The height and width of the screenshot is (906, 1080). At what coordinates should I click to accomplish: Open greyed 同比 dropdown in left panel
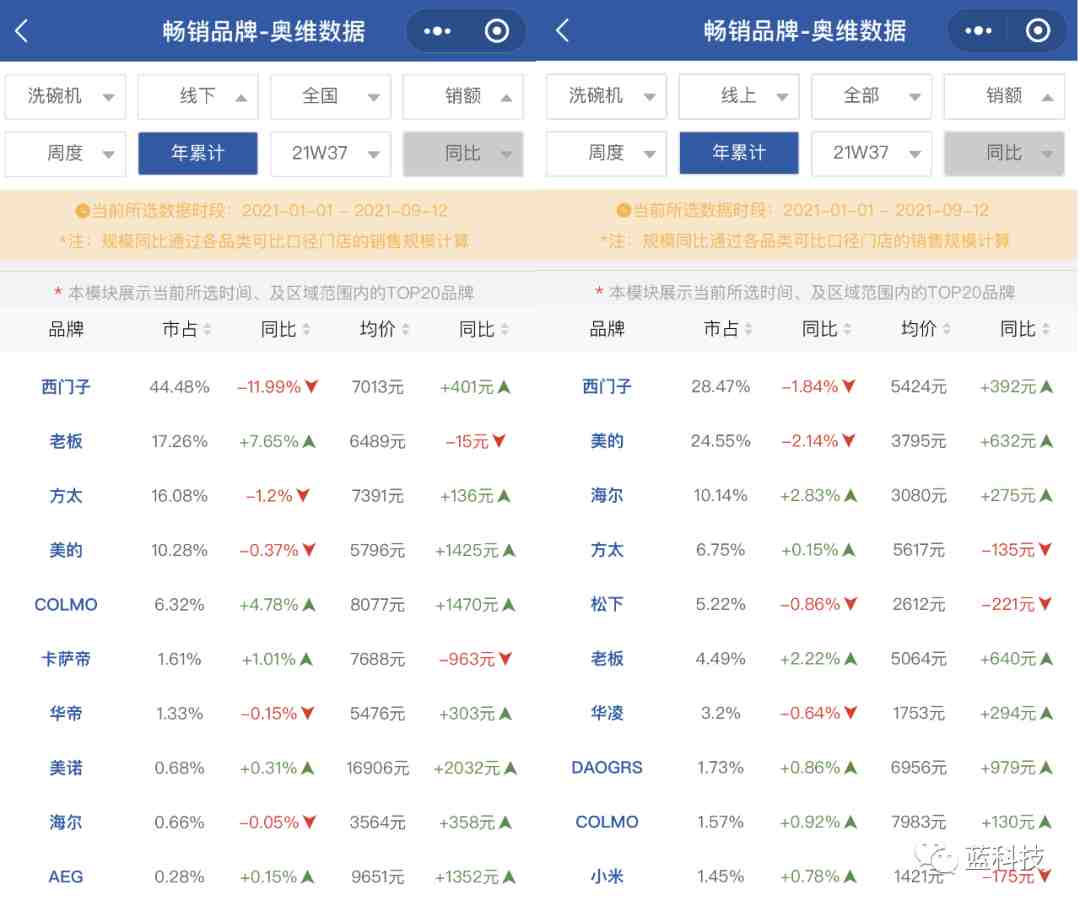[x=463, y=153]
